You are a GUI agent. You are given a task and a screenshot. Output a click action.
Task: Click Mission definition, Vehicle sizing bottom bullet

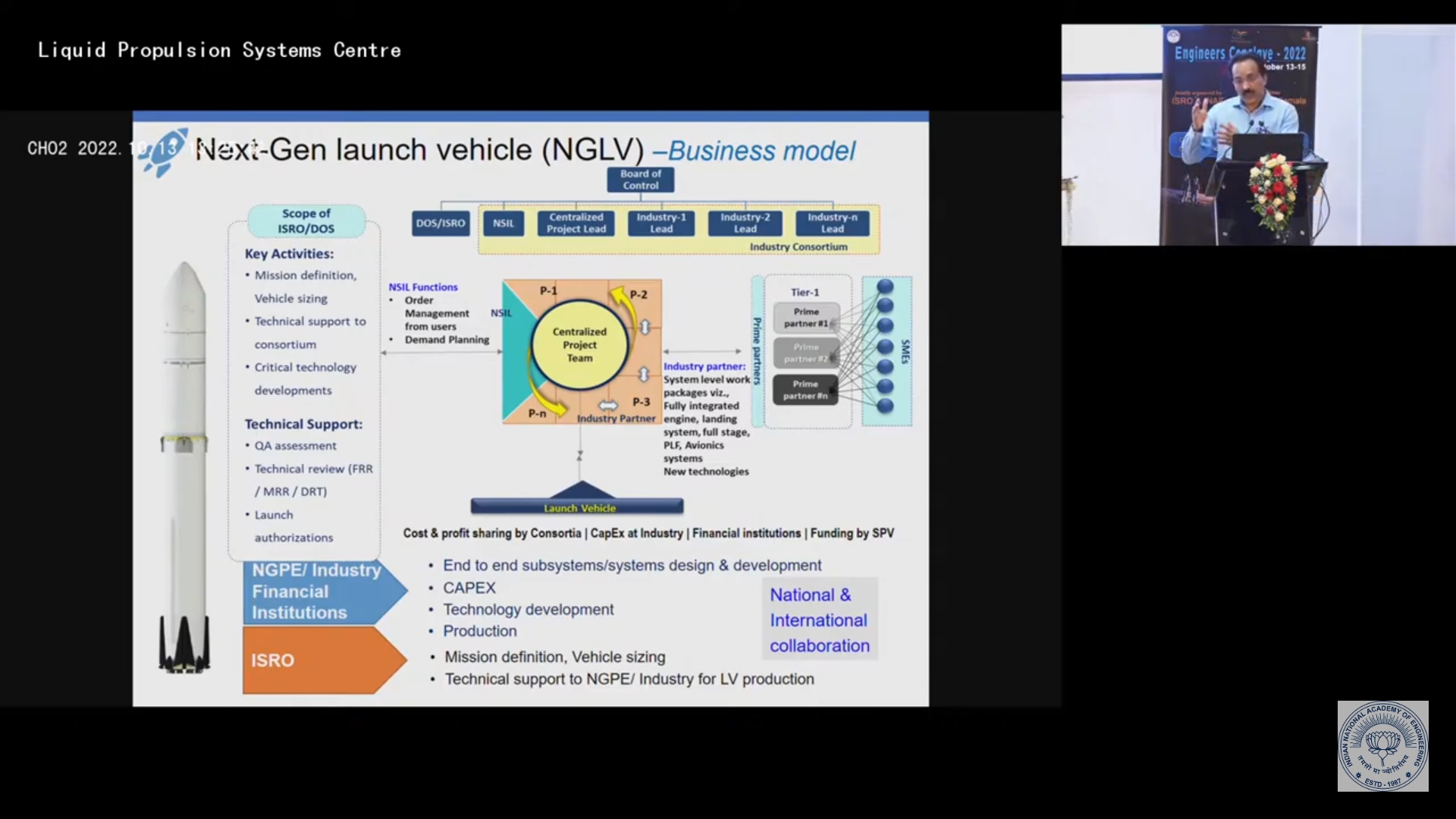[555, 657]
